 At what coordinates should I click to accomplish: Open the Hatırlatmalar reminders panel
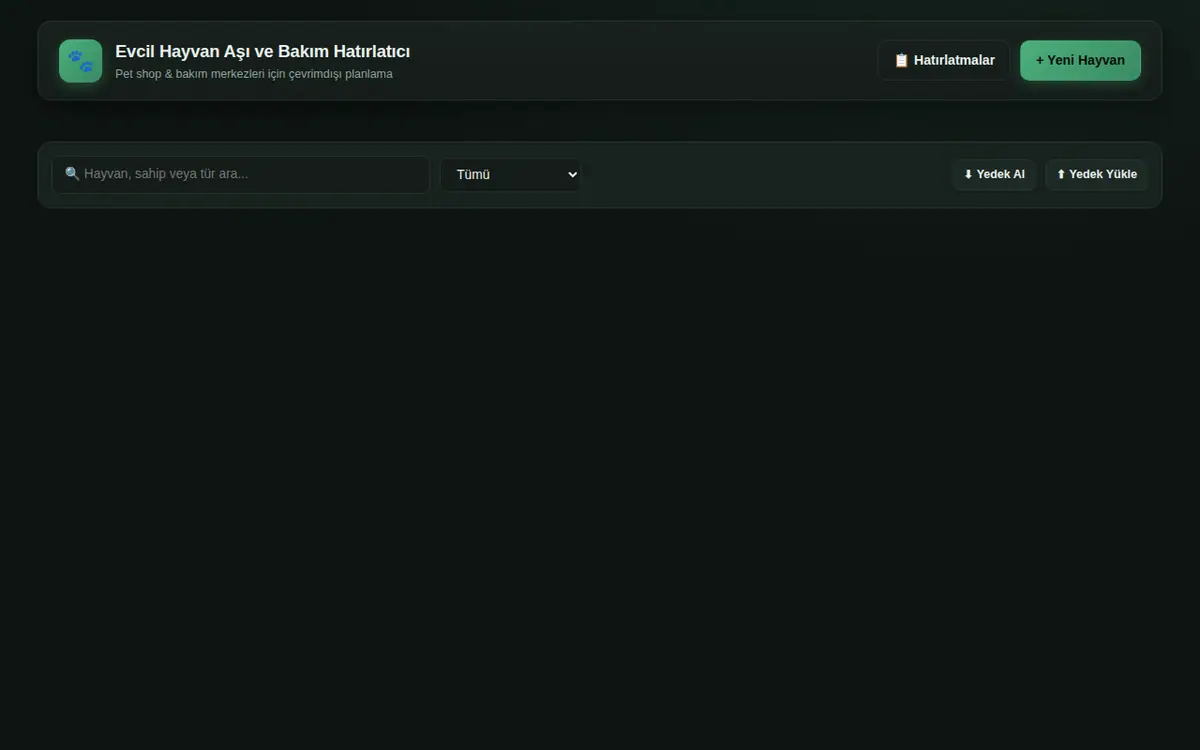click(944, 60)
